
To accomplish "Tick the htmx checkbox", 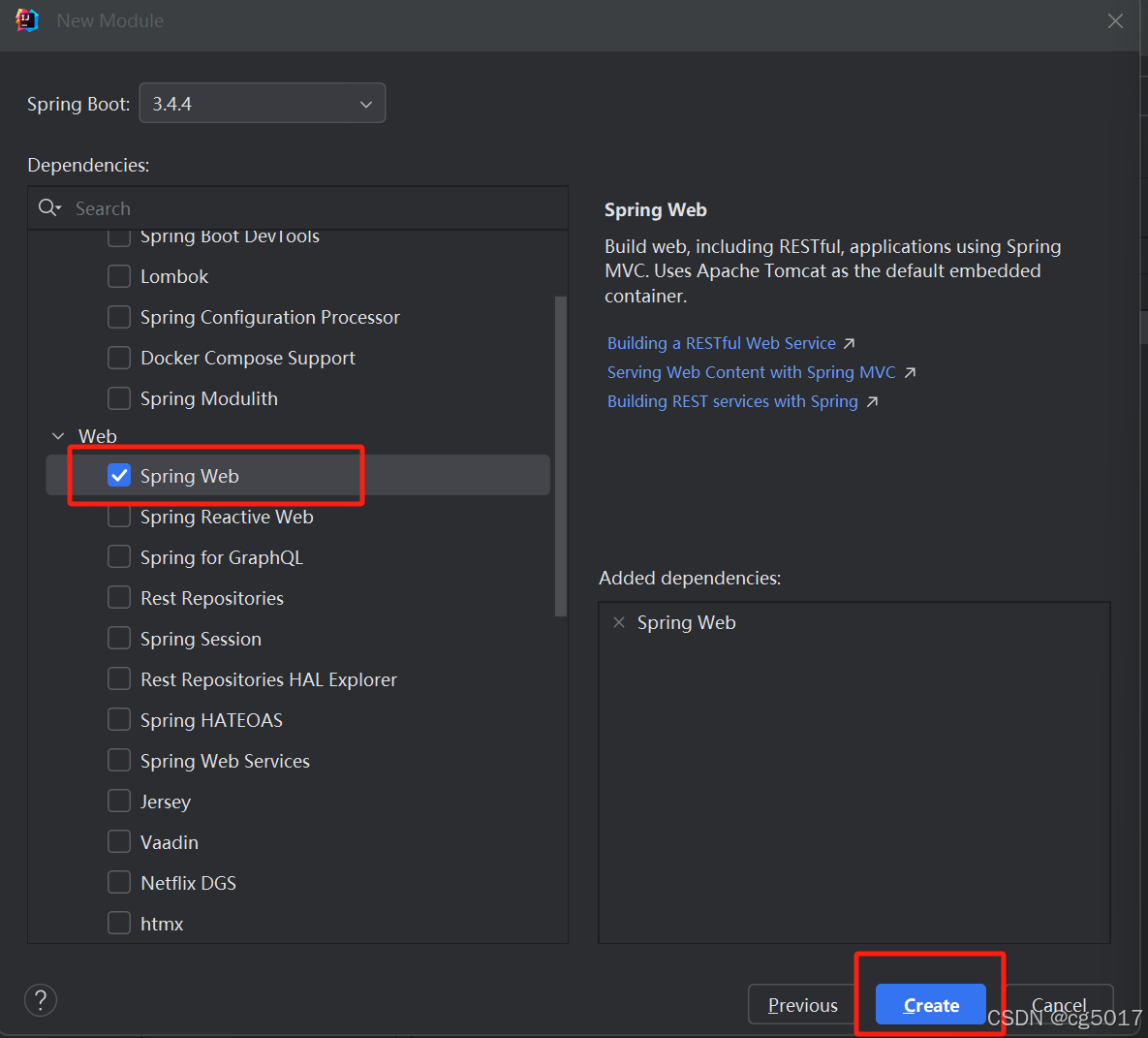I will [x=118, y=923].
